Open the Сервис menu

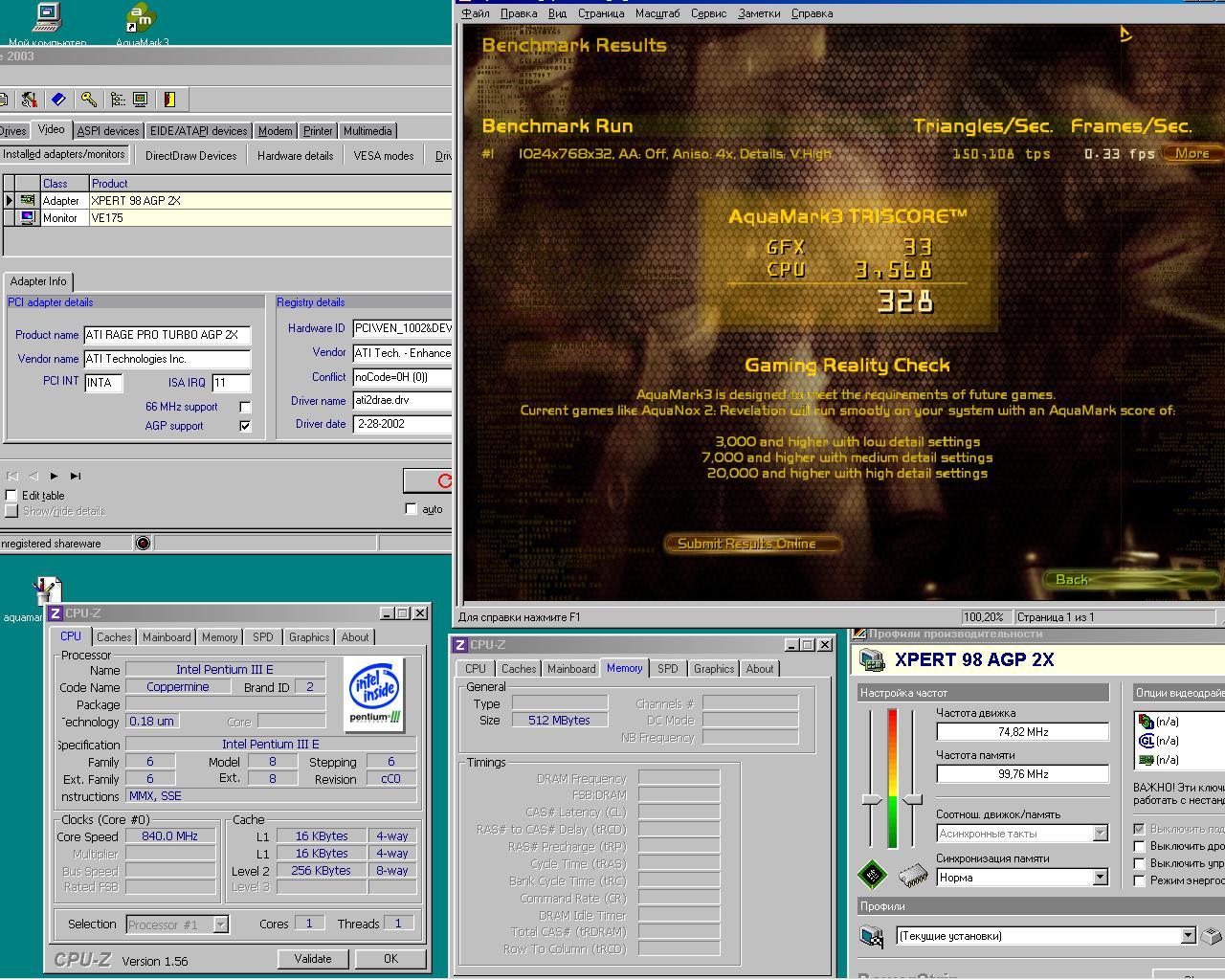click(708, 13)
